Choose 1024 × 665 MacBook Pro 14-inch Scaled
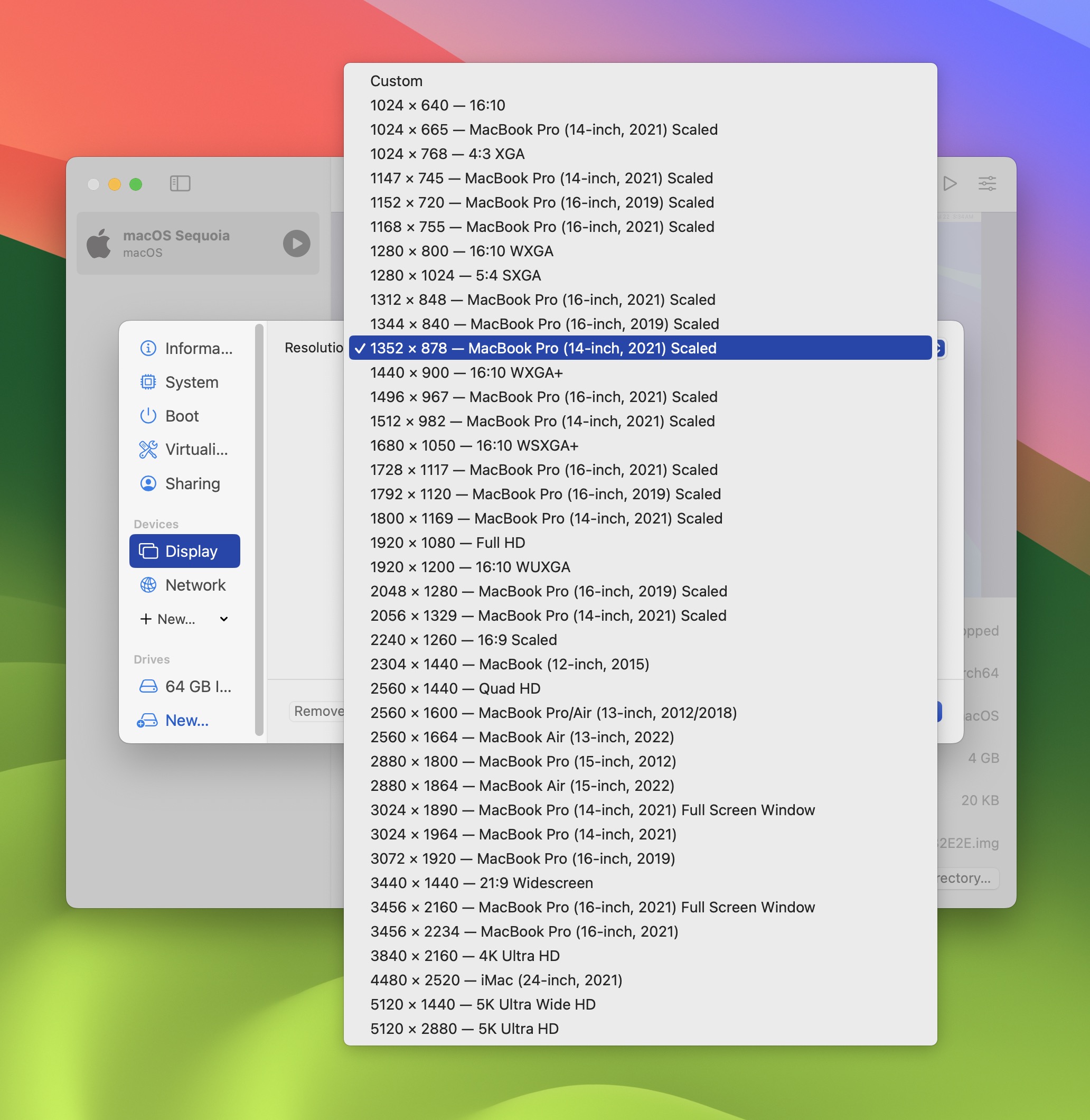The width and height of the screenshot is (1090, 1120). pyautogui.click(x=640, y=130)
